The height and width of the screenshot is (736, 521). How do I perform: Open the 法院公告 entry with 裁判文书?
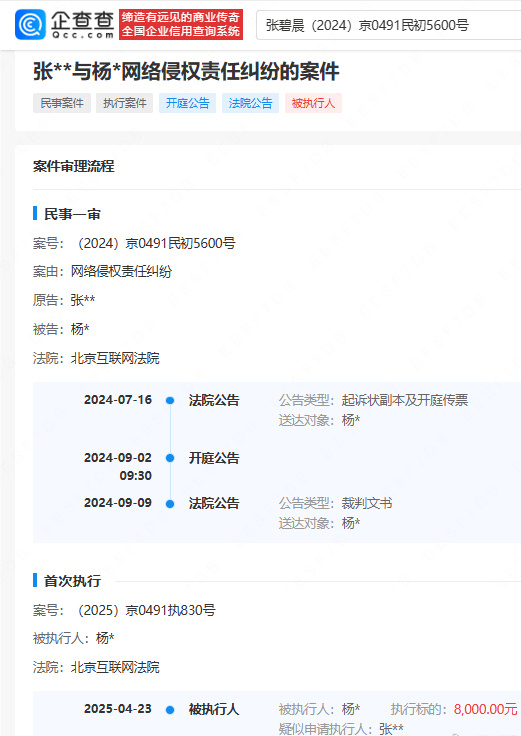coord(214,504)
